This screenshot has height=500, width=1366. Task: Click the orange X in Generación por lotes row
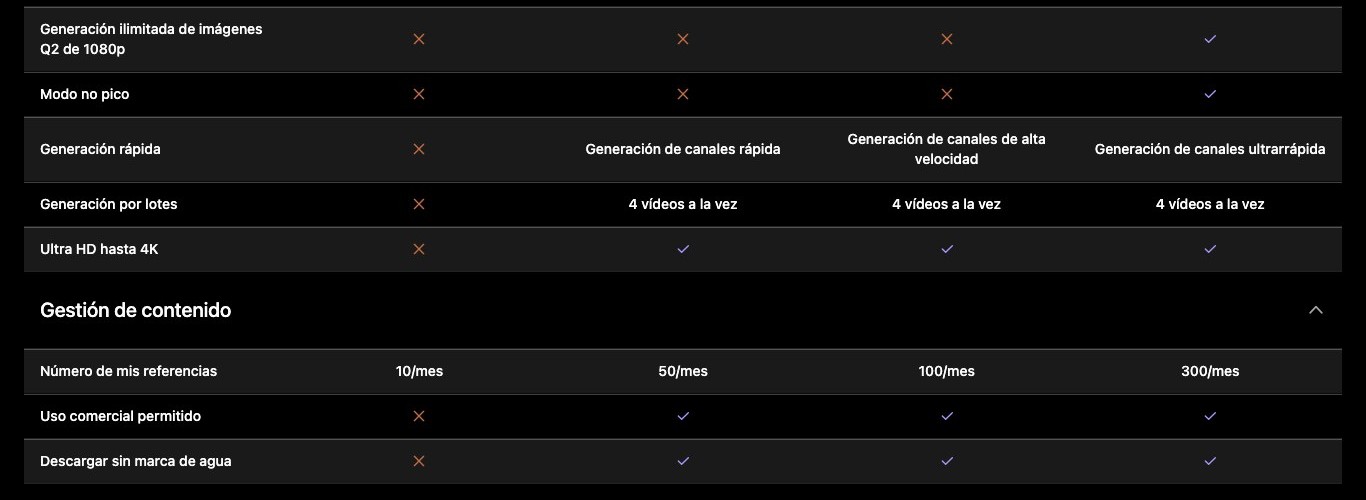point(419,204)
